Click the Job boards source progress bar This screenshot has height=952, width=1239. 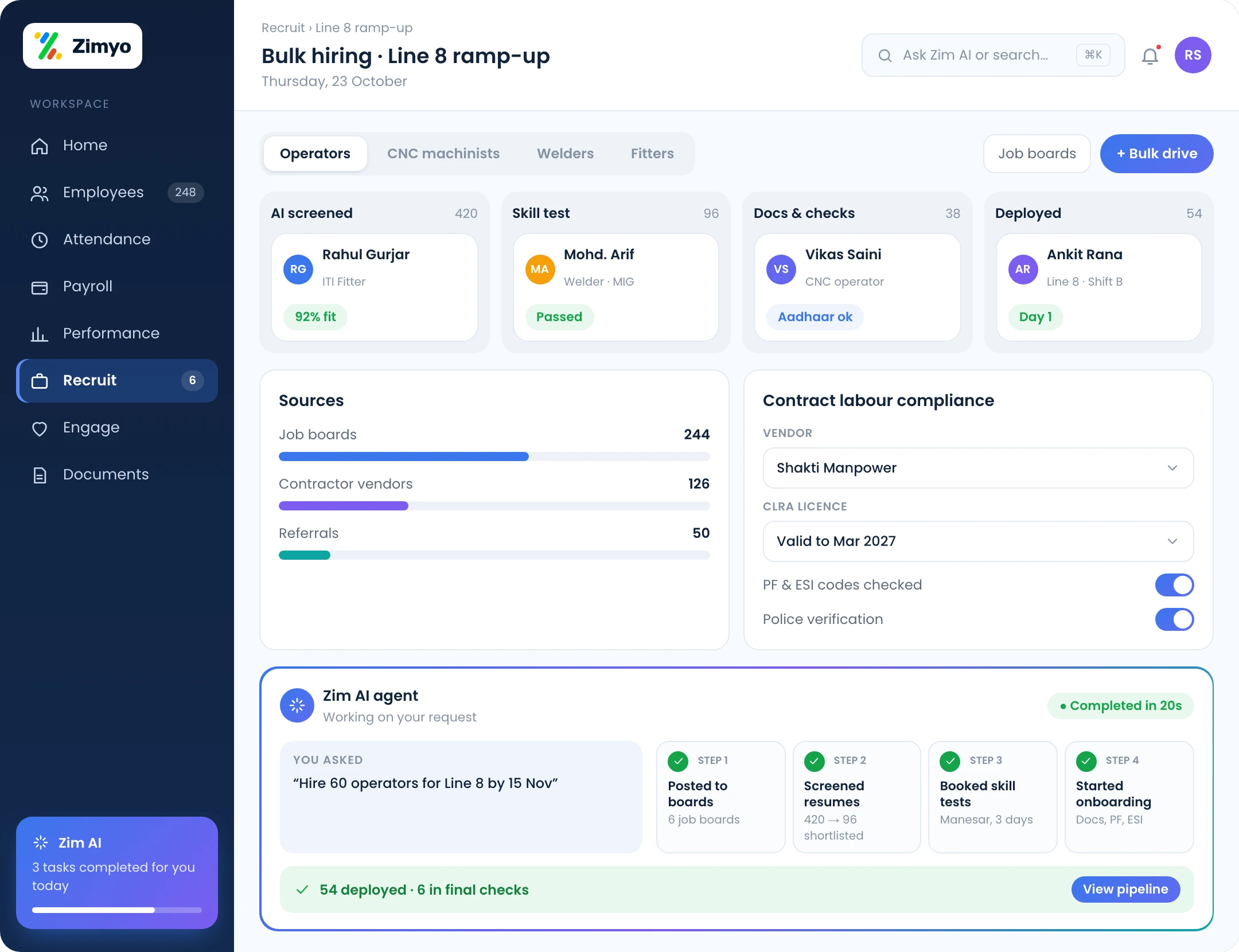[494, 457]
